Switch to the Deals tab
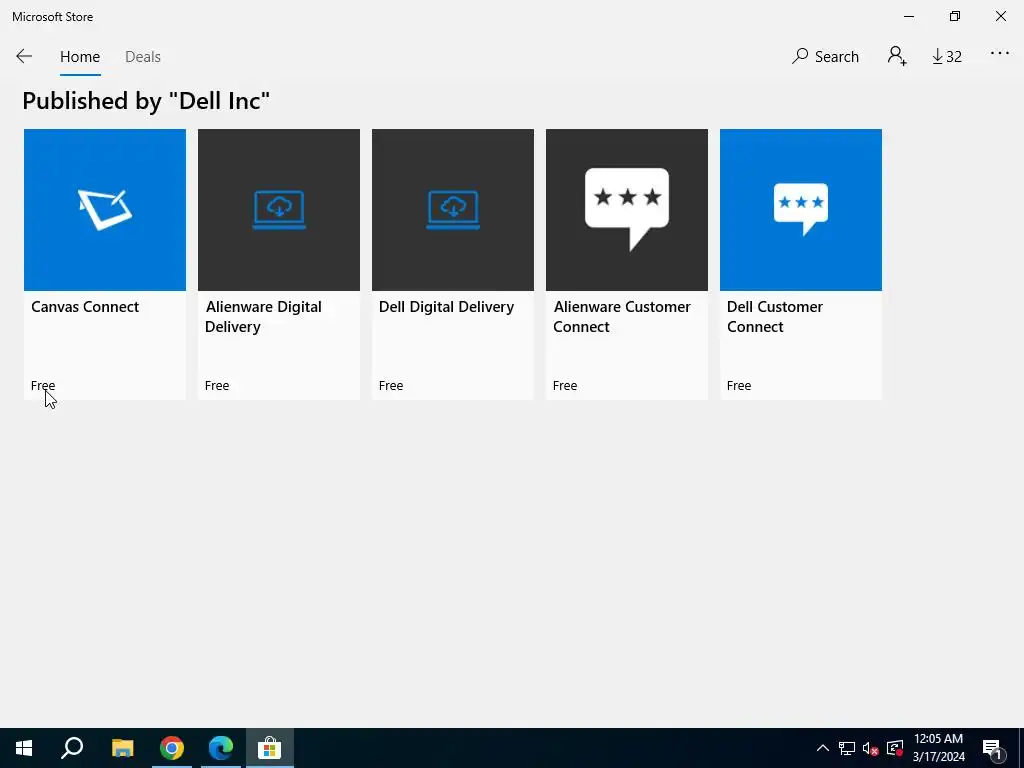1024x768 pixels. (142, 57)
